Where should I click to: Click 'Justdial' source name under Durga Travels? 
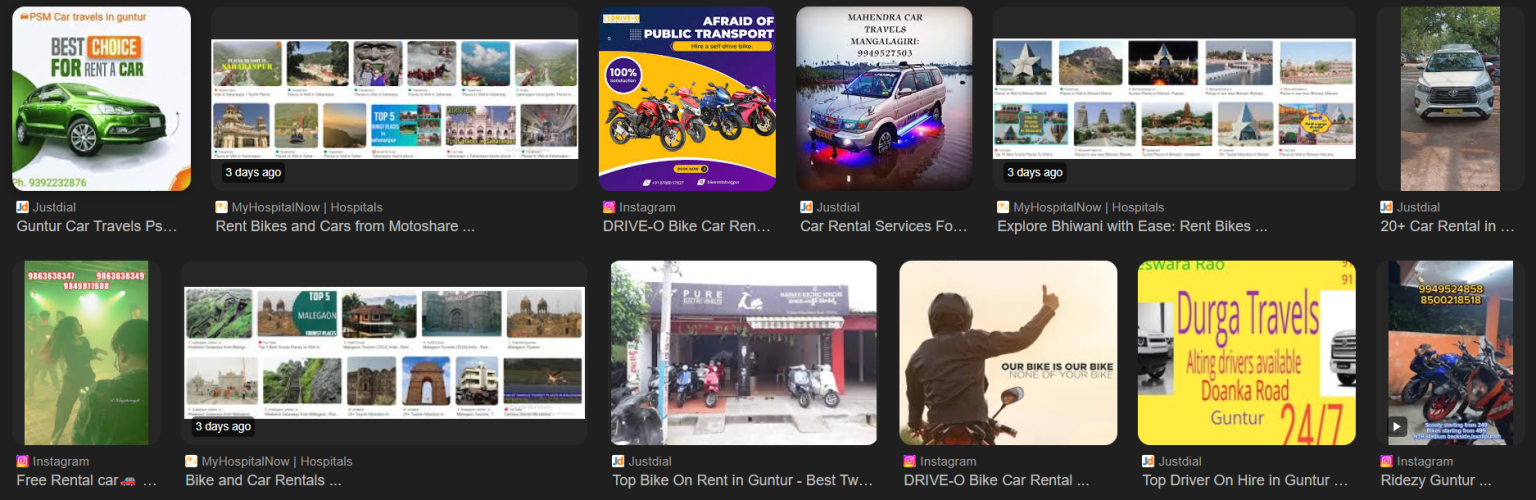pos(1181,461)
